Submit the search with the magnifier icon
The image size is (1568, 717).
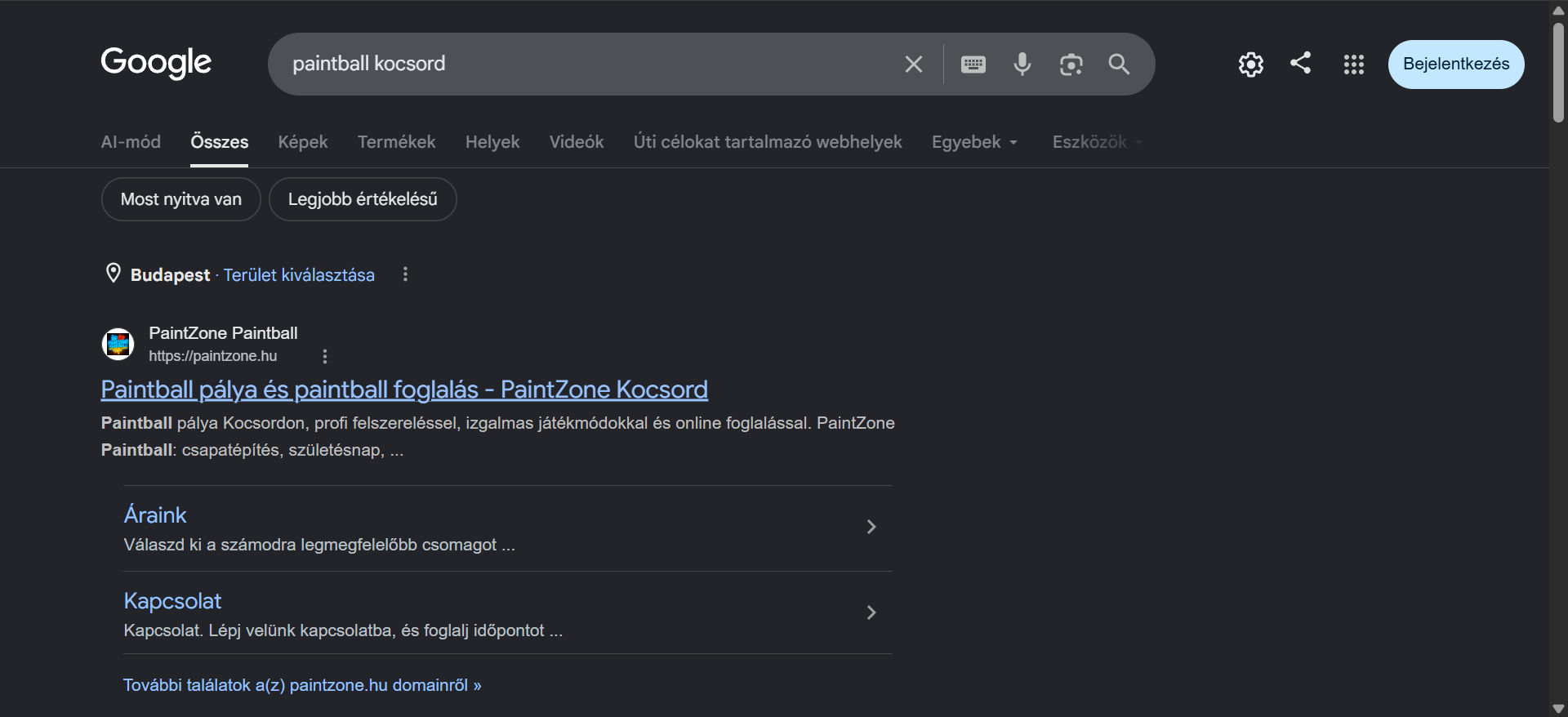1119,64
